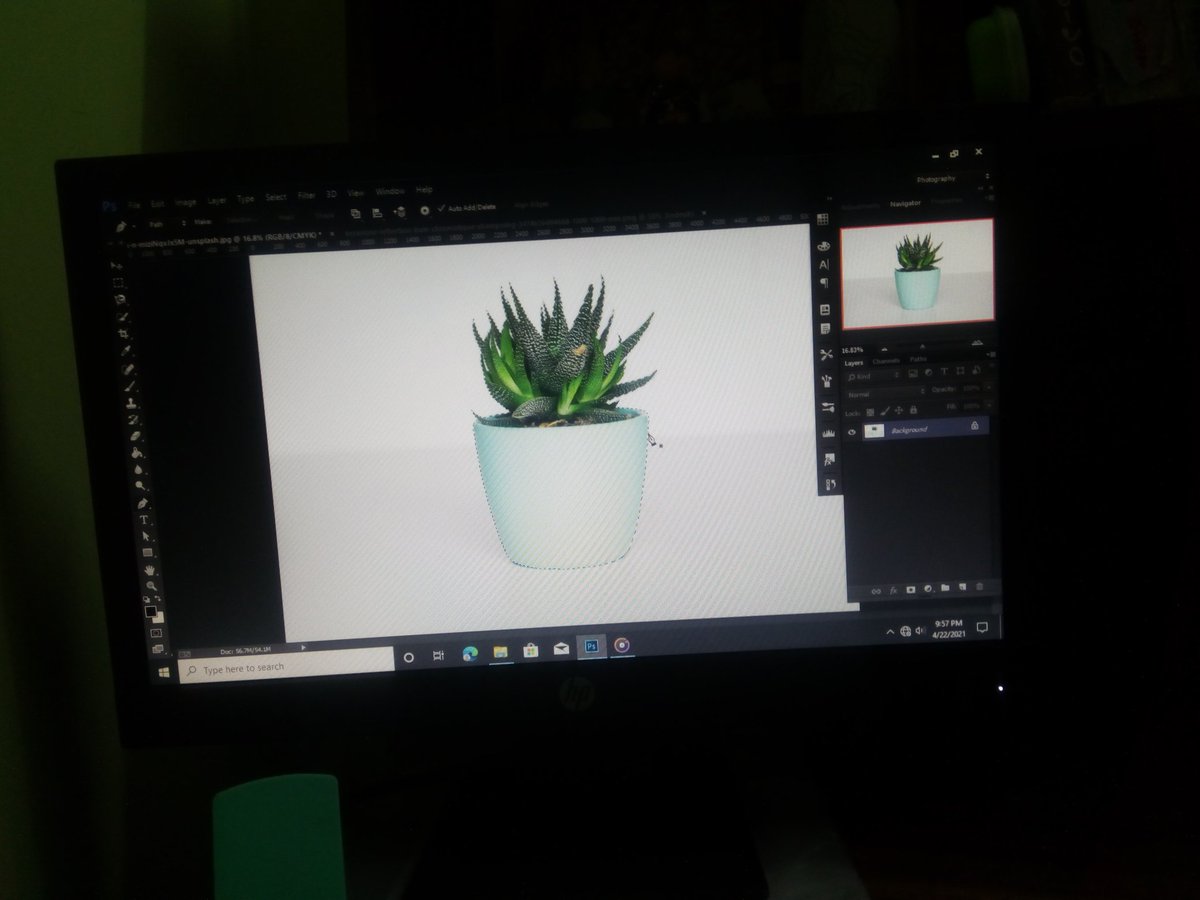Select the Move tool
The height and width of the screenshot is (900, 1200).
[x=116, y=266]
